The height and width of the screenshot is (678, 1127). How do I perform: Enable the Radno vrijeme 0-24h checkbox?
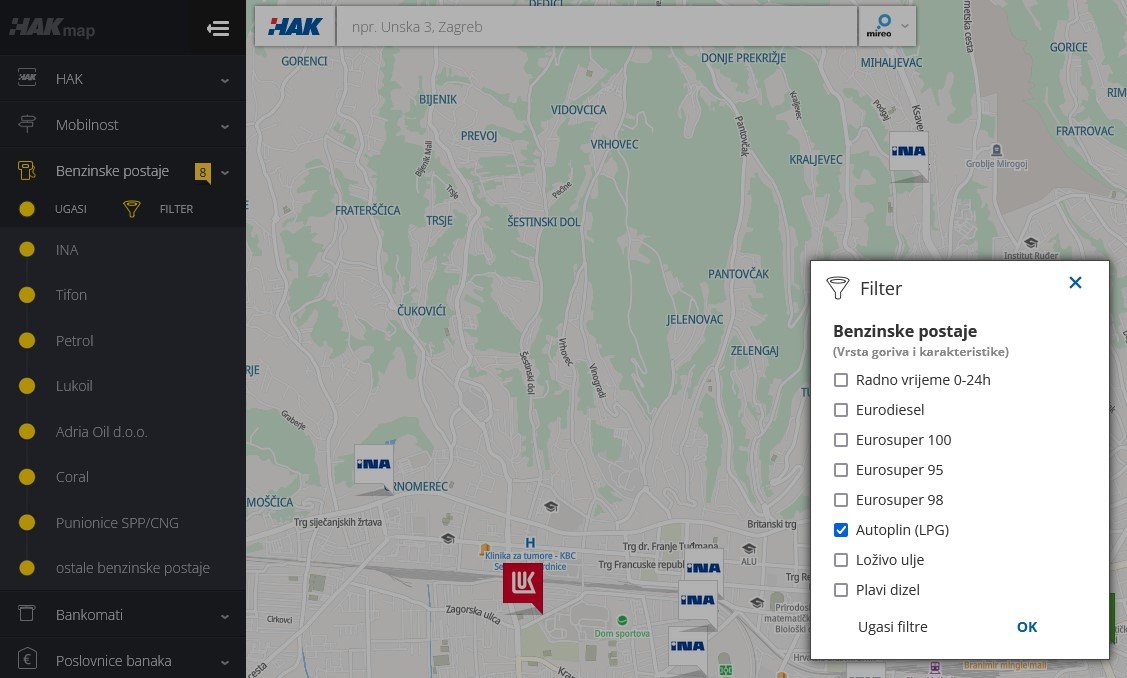coord(841,380)
